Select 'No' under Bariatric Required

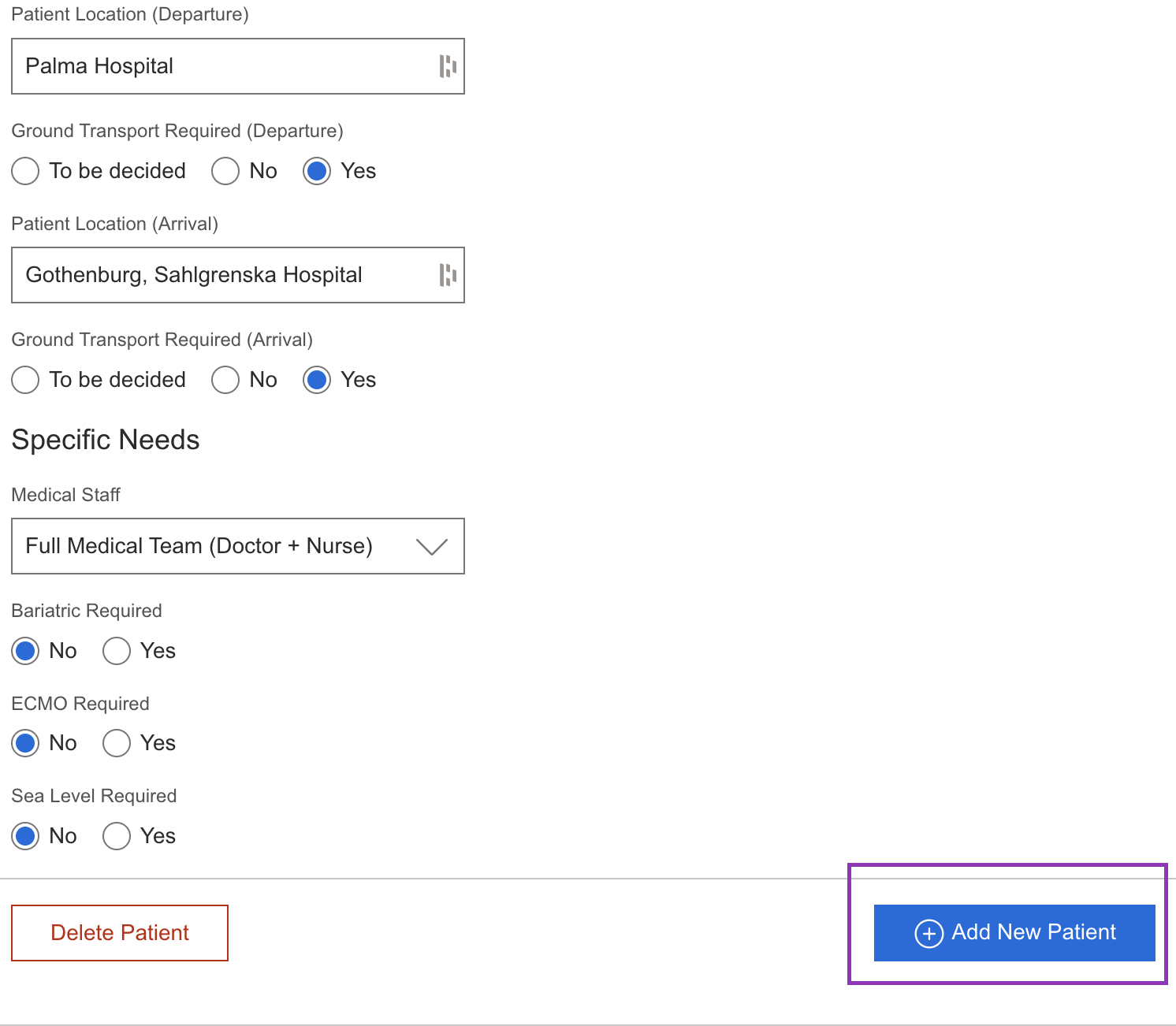25,651
